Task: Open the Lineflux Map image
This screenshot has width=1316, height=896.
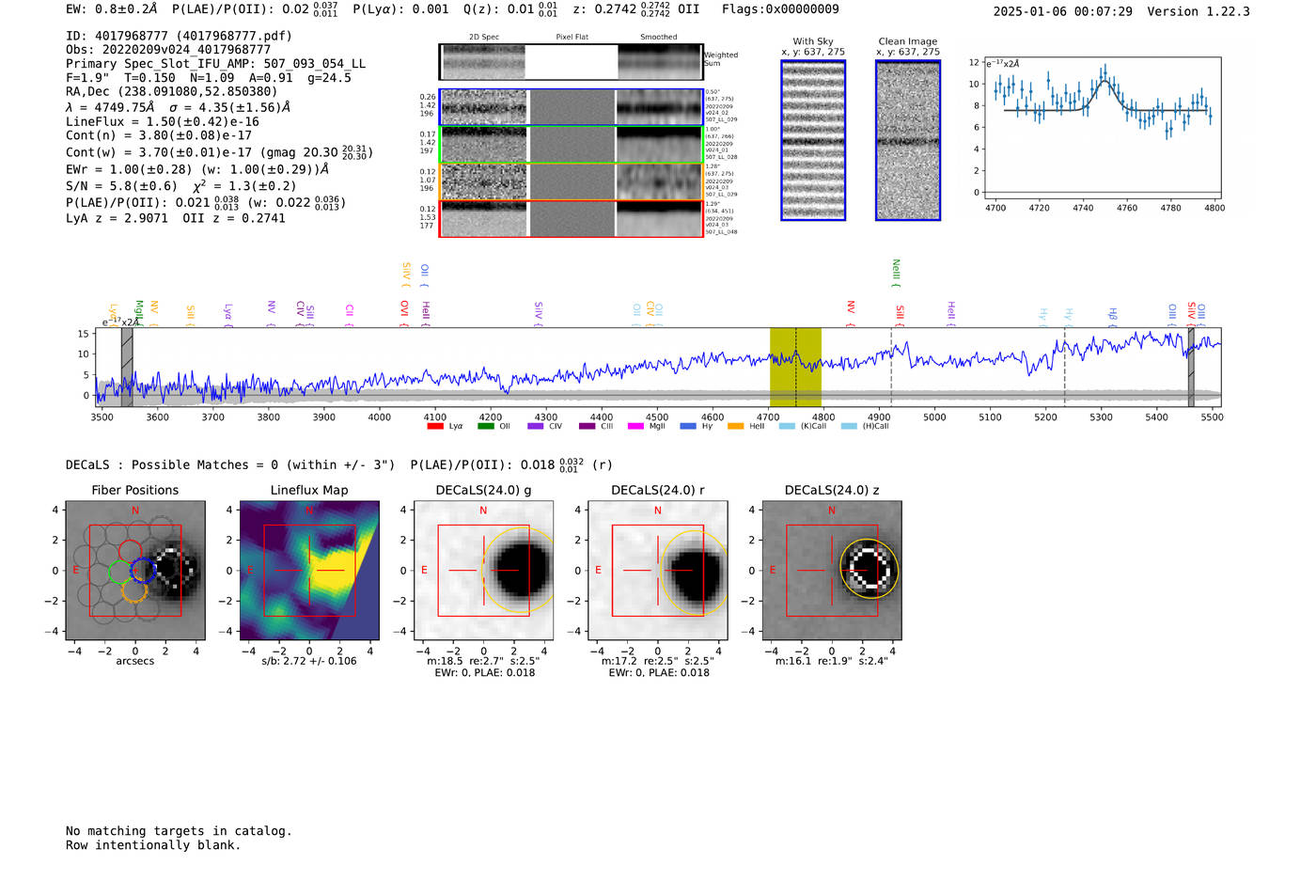Action: click(x=309, y=570)
